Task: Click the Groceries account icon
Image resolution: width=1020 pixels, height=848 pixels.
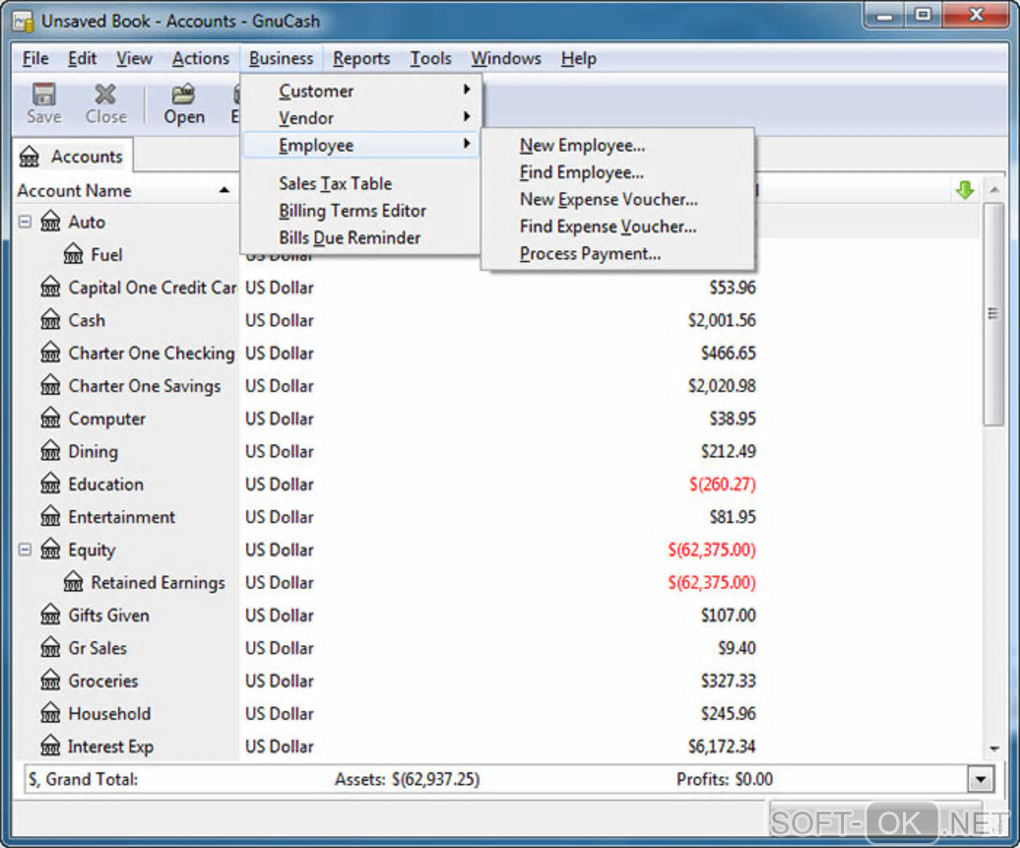Action: tap(50, 681)
